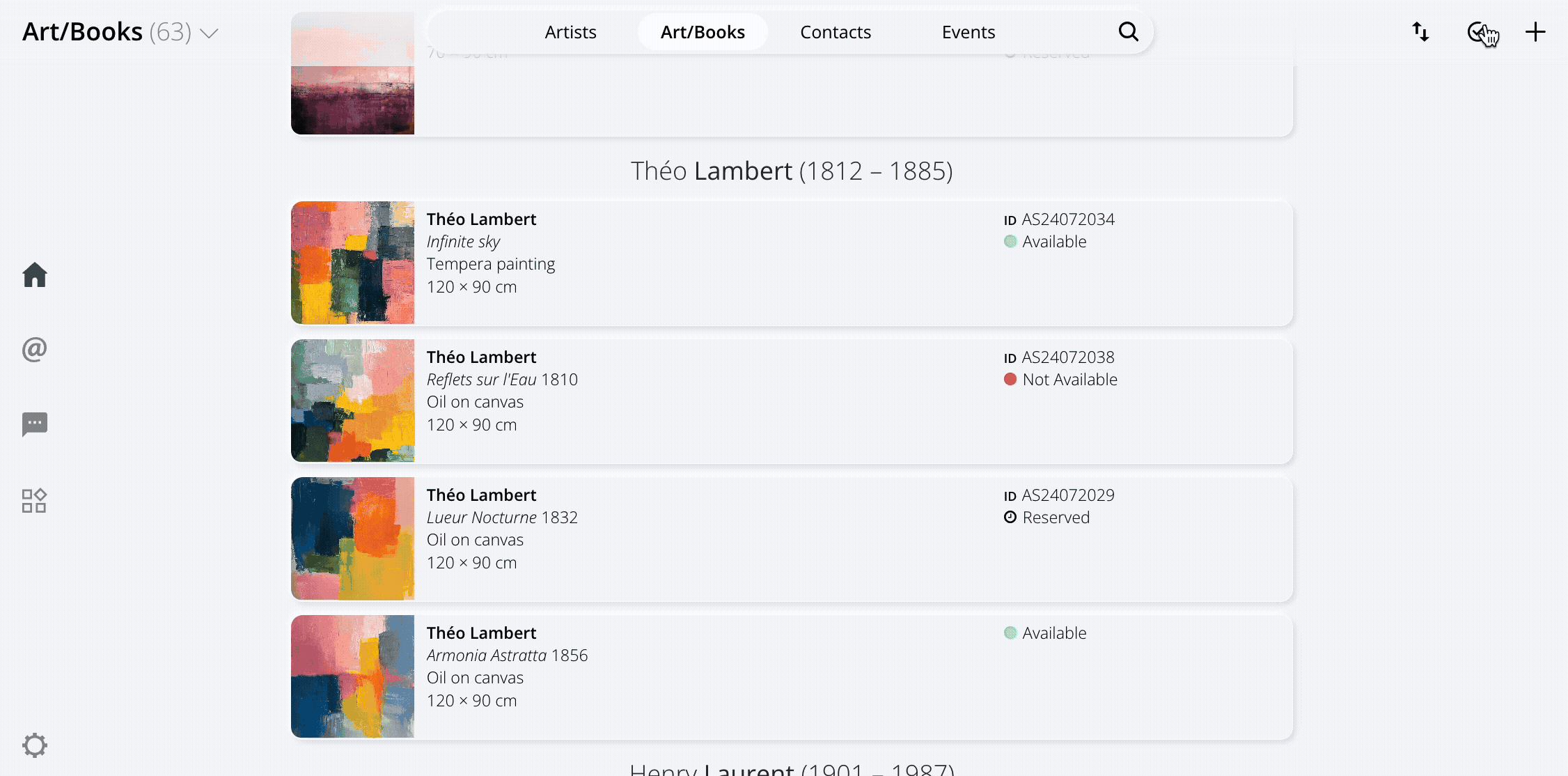Select the active Art/Books tab

(703, 32)
